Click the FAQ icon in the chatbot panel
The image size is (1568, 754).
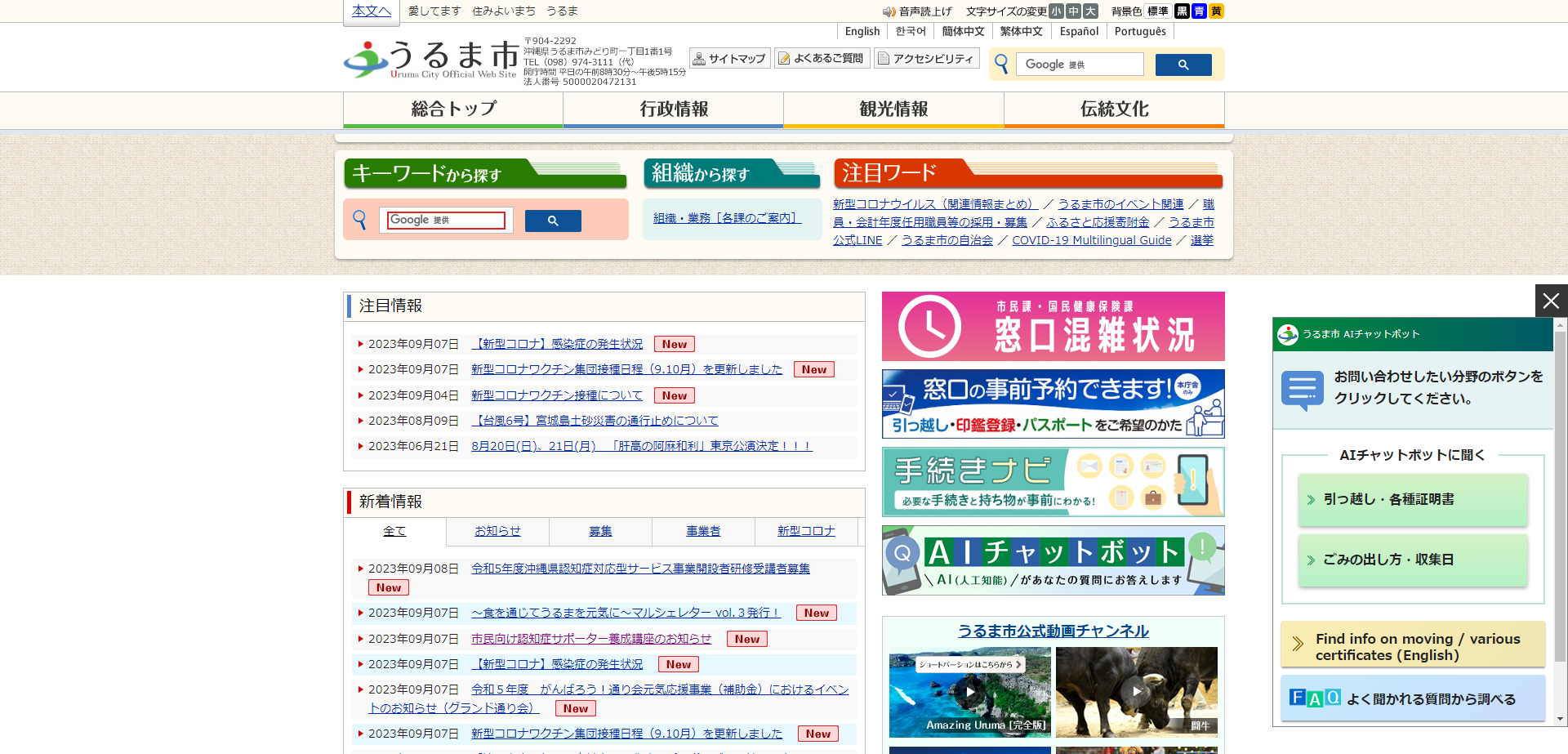coord(1313,698)
